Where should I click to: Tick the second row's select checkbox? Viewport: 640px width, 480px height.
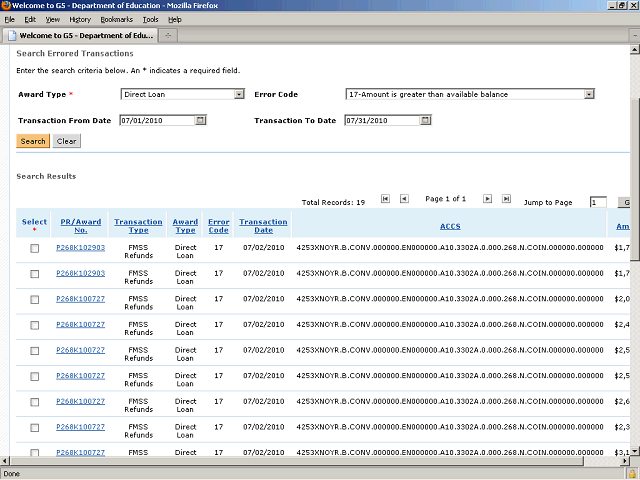tap(34, 273)
